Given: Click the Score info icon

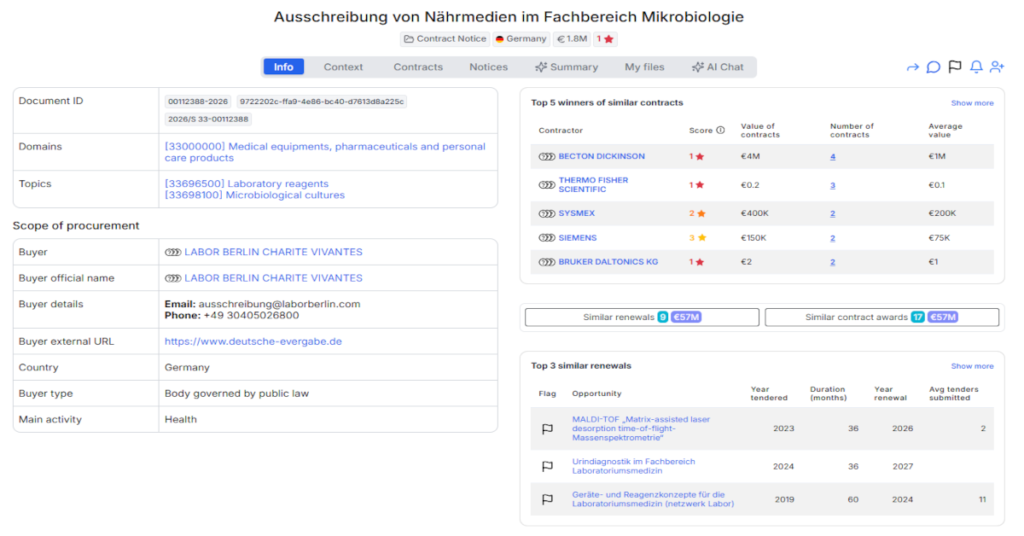Looking at the screenshot, I should (720, 130).
